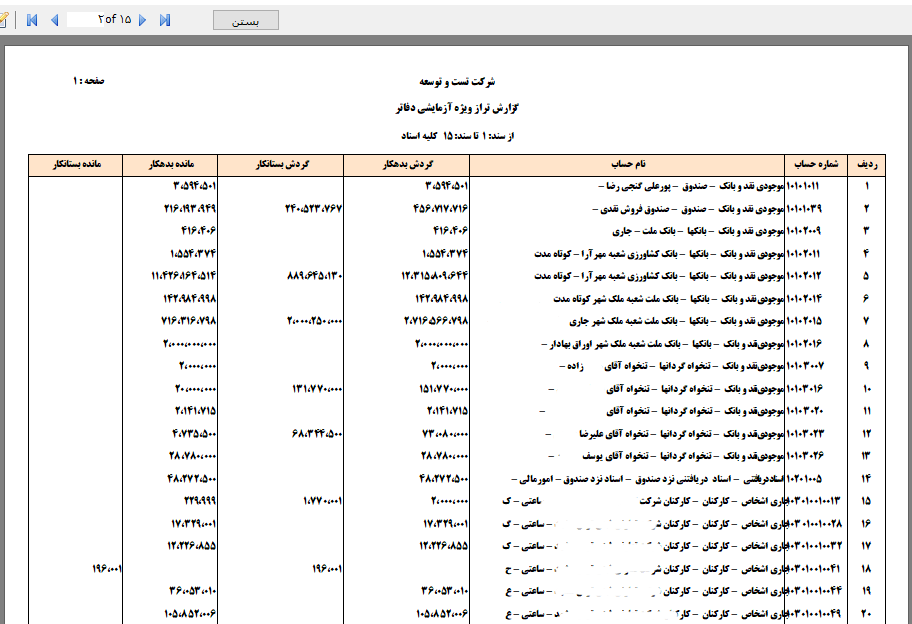Screen dimensions: 912x624
Task: Click the value ۲,۰۰۰,۲۵۰,۰۰۰
Action: tap(315, 321)
